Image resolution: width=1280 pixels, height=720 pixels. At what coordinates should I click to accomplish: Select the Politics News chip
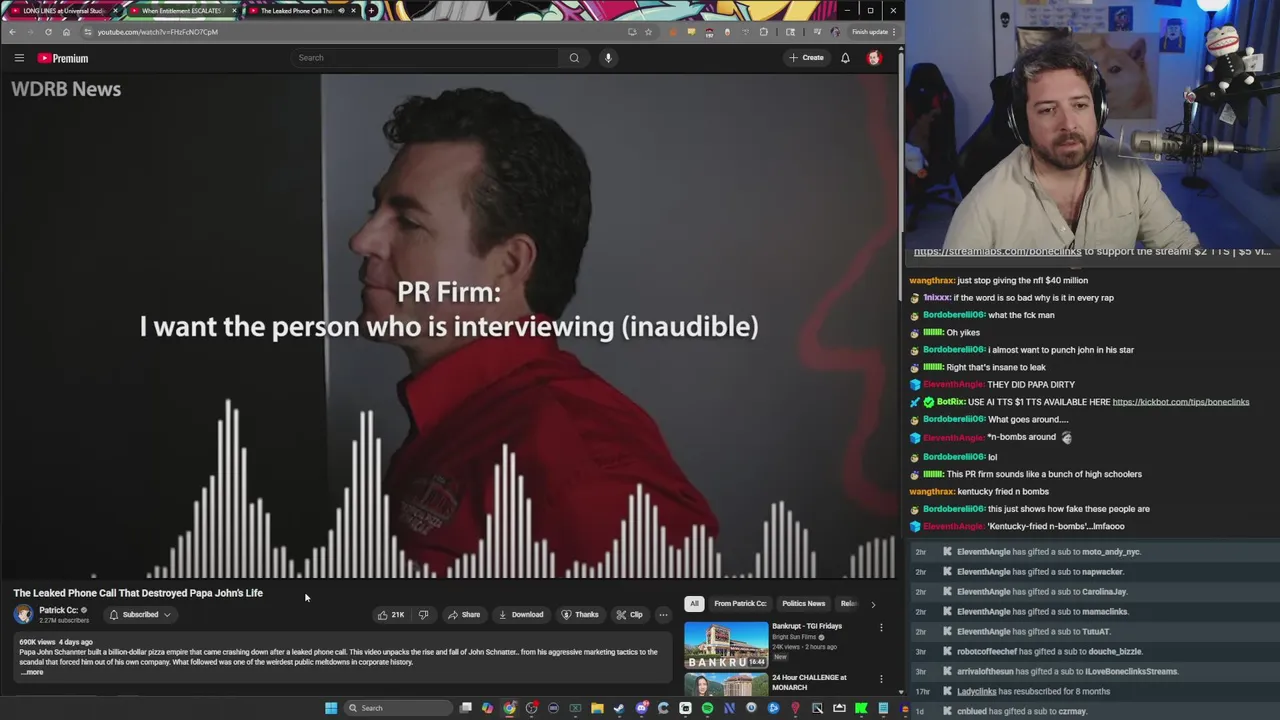click(803, 604)
